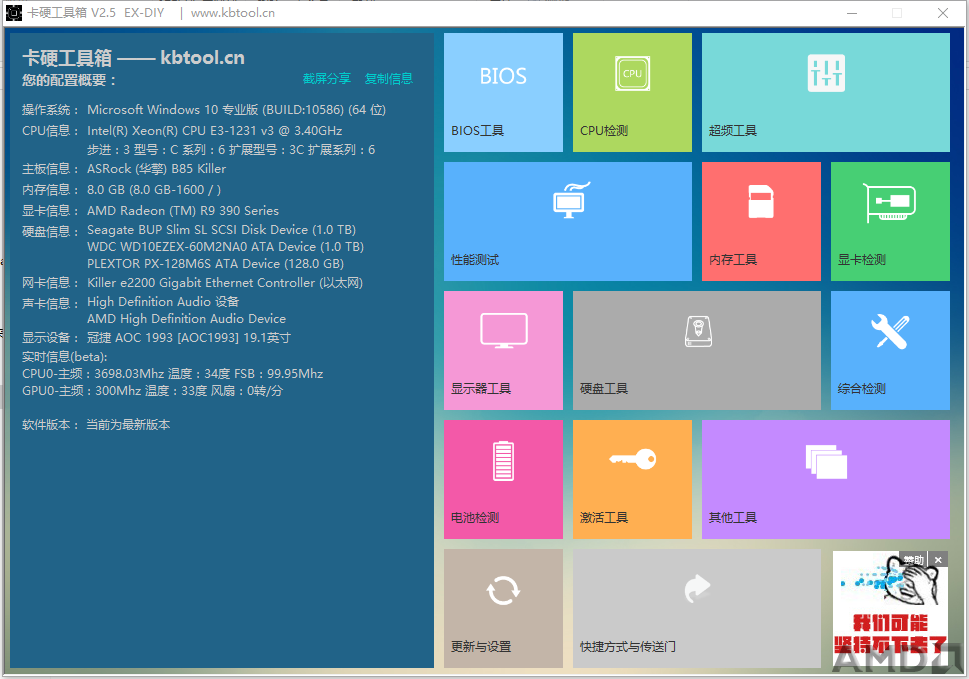
Task: Click the '您的配置概要：' subtitle
Action: [x=69, y=80]
